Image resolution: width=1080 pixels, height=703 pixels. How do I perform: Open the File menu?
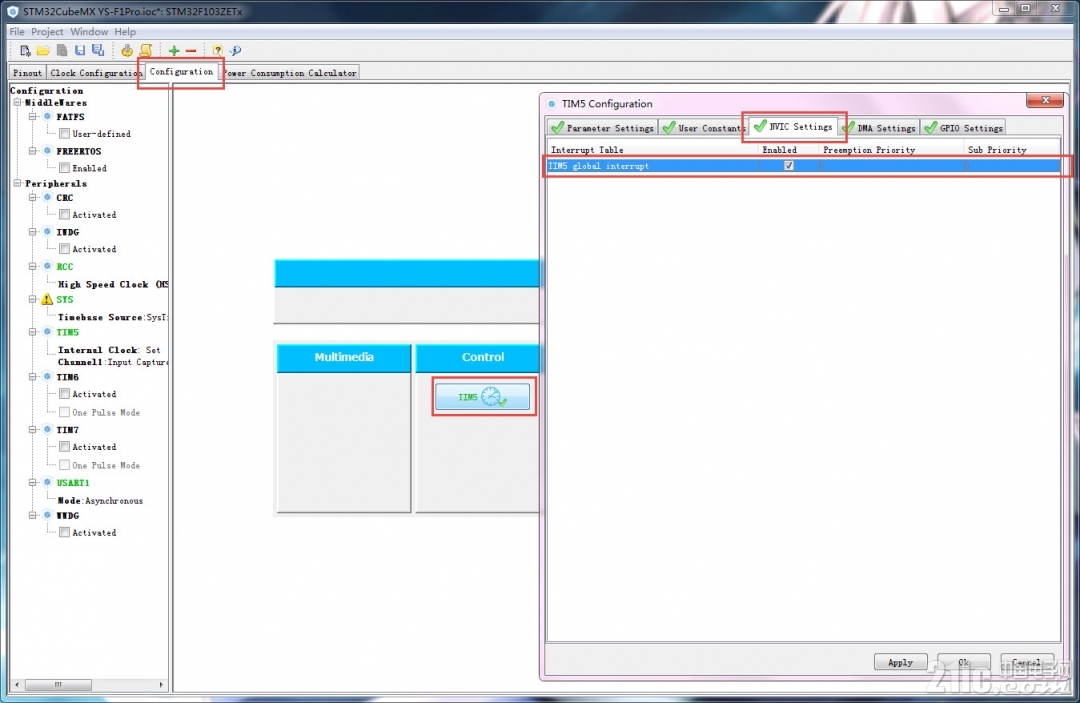tap(17, 32)
